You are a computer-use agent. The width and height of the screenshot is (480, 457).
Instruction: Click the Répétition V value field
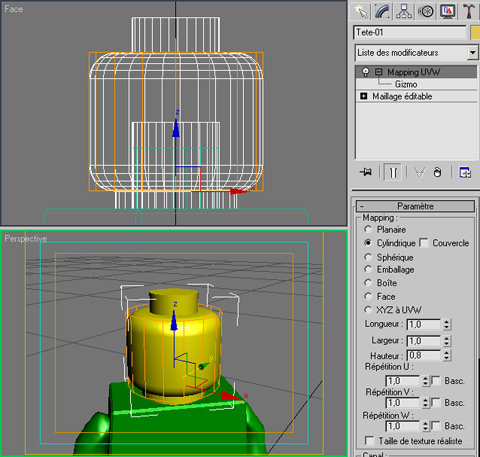coord(402,403)
